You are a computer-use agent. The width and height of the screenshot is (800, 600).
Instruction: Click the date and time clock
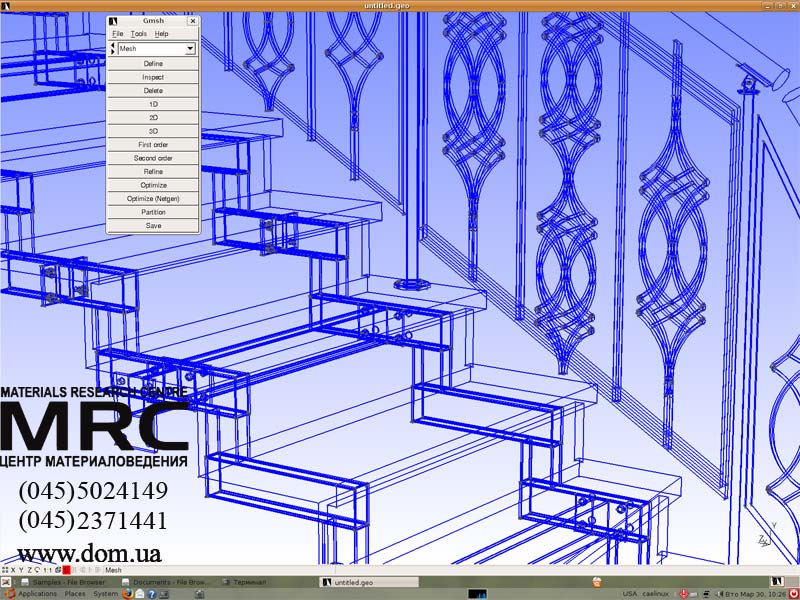(x=756, y=594)
